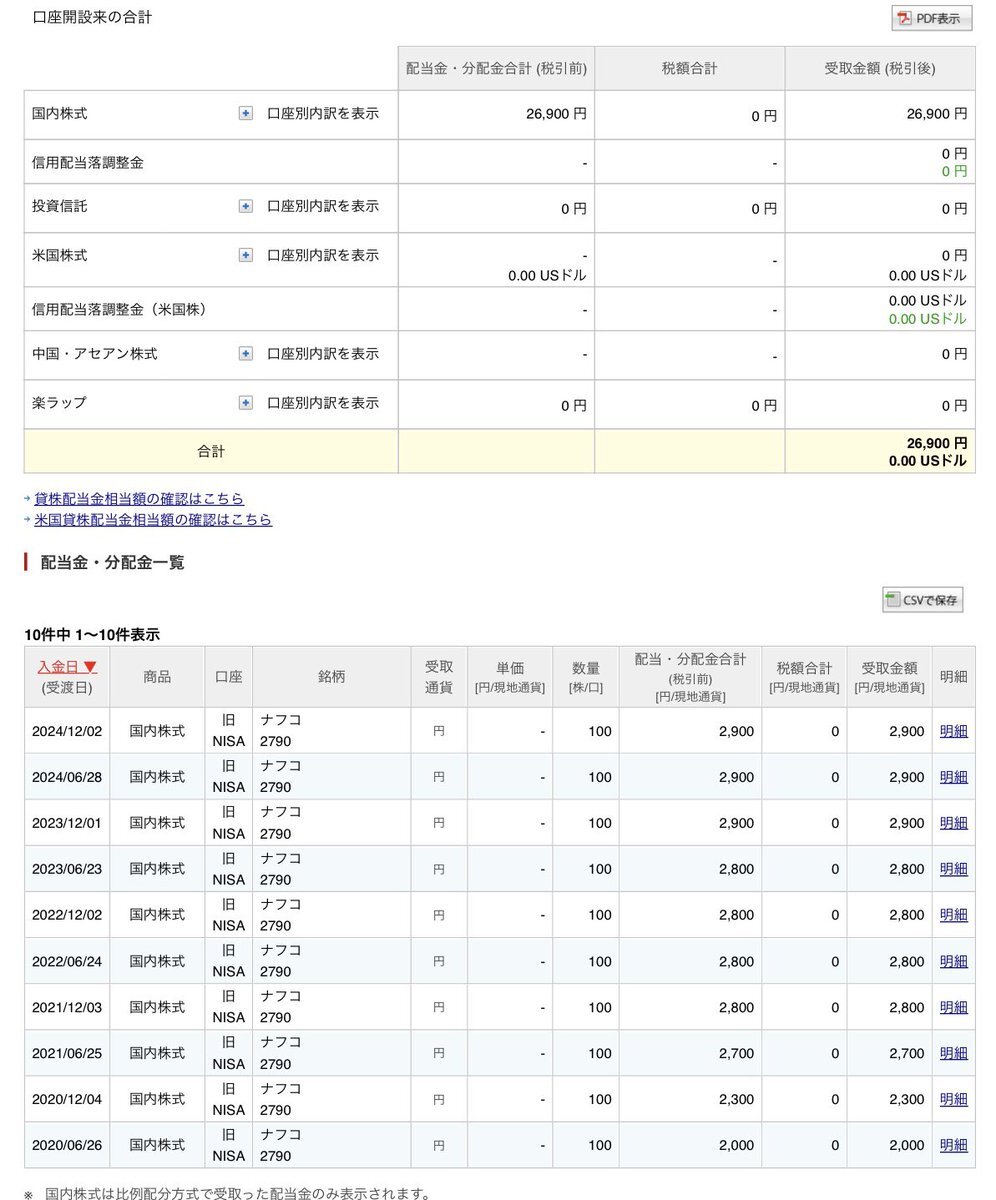Open 明細 for the 2021/12/03 dividend

click(953, 1007)
